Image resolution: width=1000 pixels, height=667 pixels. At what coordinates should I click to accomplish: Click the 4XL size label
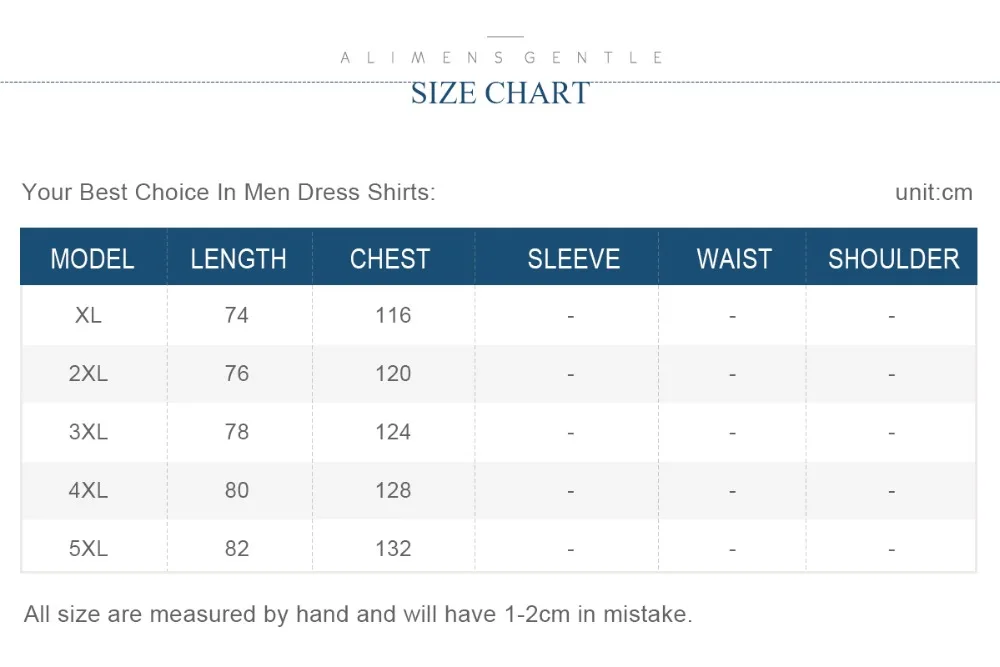(88, 490)
